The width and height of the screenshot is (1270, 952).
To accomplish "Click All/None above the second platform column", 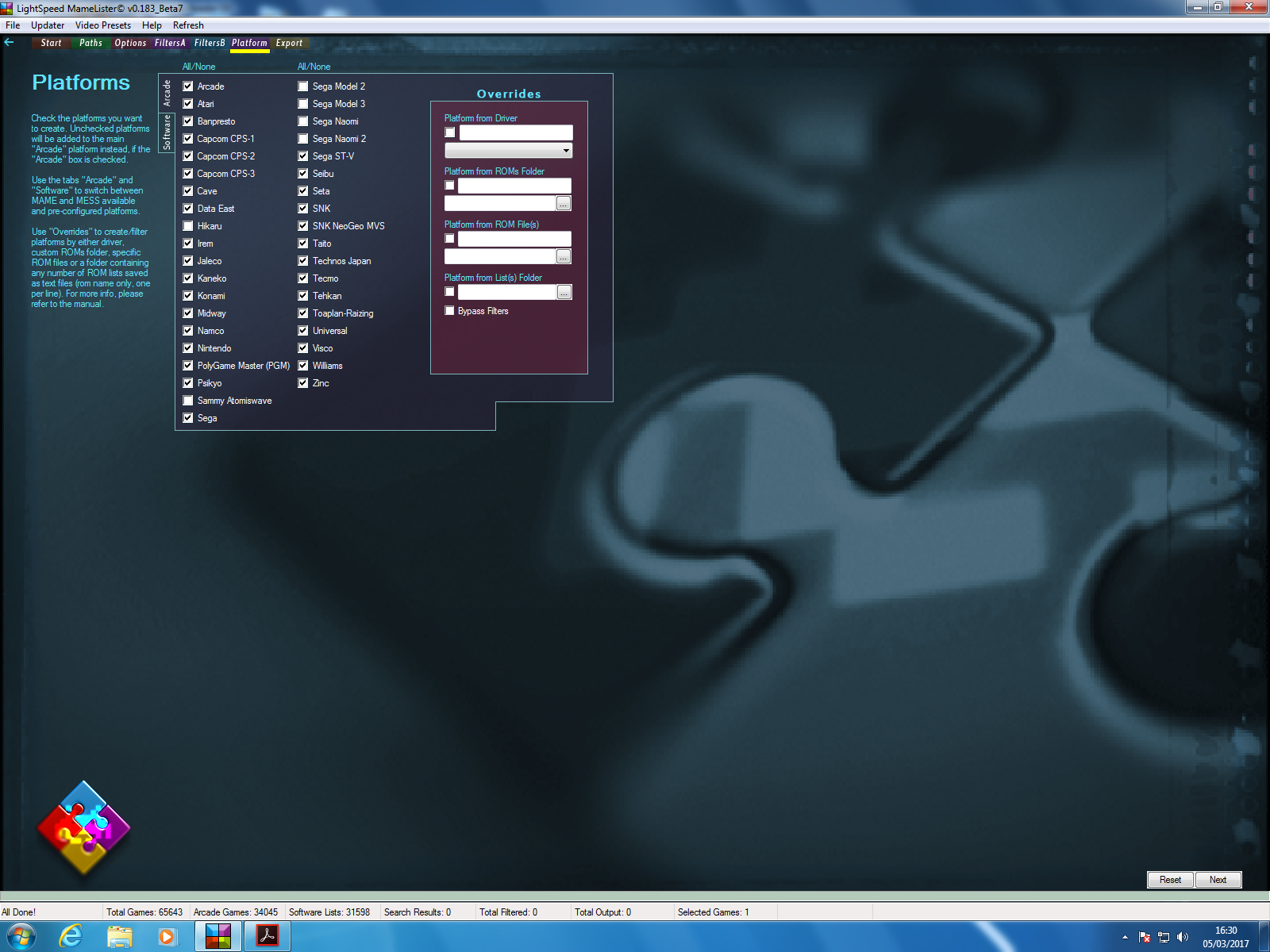I will pyautogui.click(x=314, y=67).
